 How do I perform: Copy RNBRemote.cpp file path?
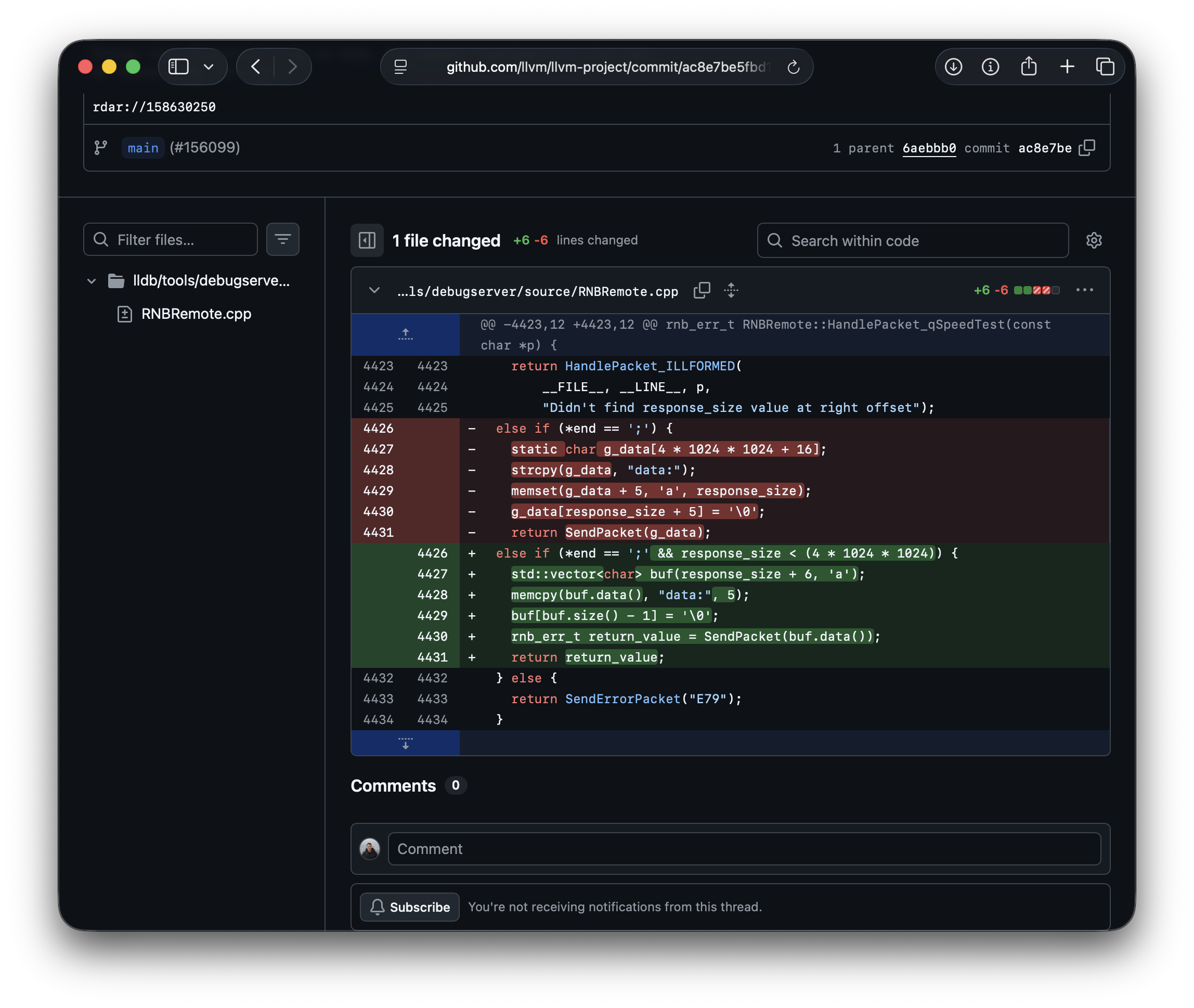[x=702, y=290]
